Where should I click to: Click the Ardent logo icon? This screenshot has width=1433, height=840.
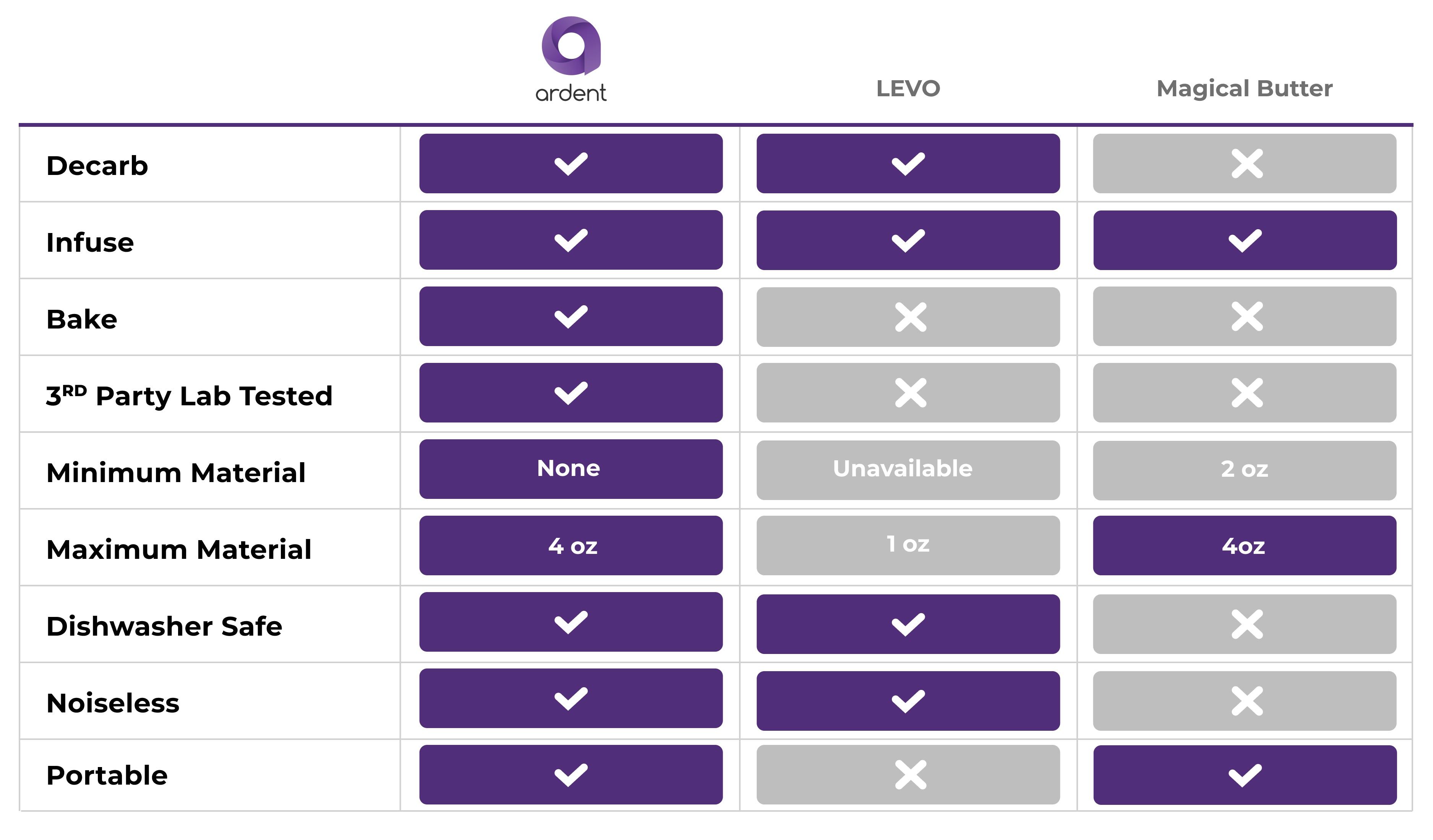571,46
